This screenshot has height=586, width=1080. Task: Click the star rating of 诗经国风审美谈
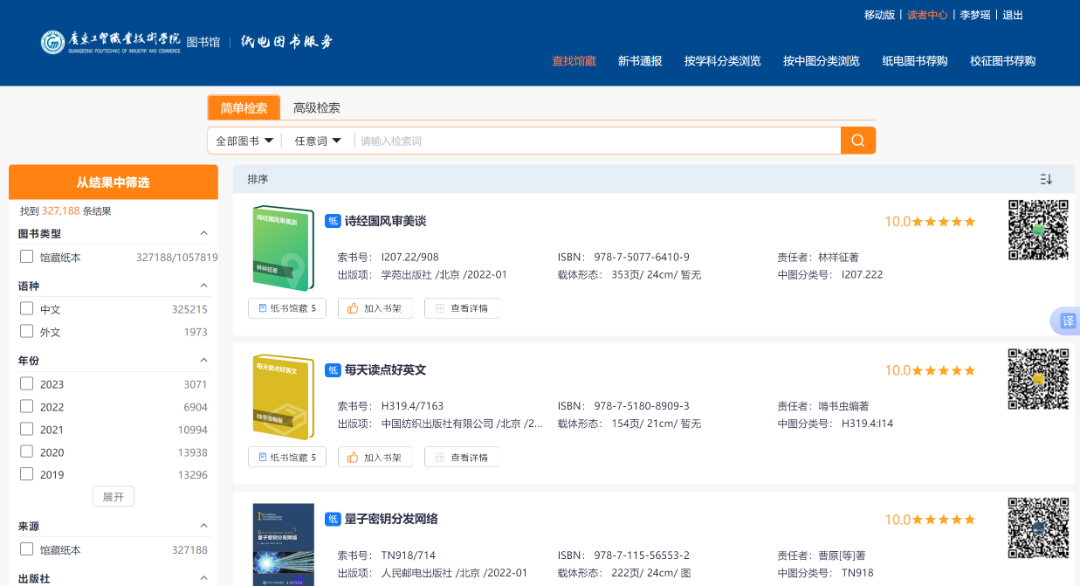click(943, 222)
